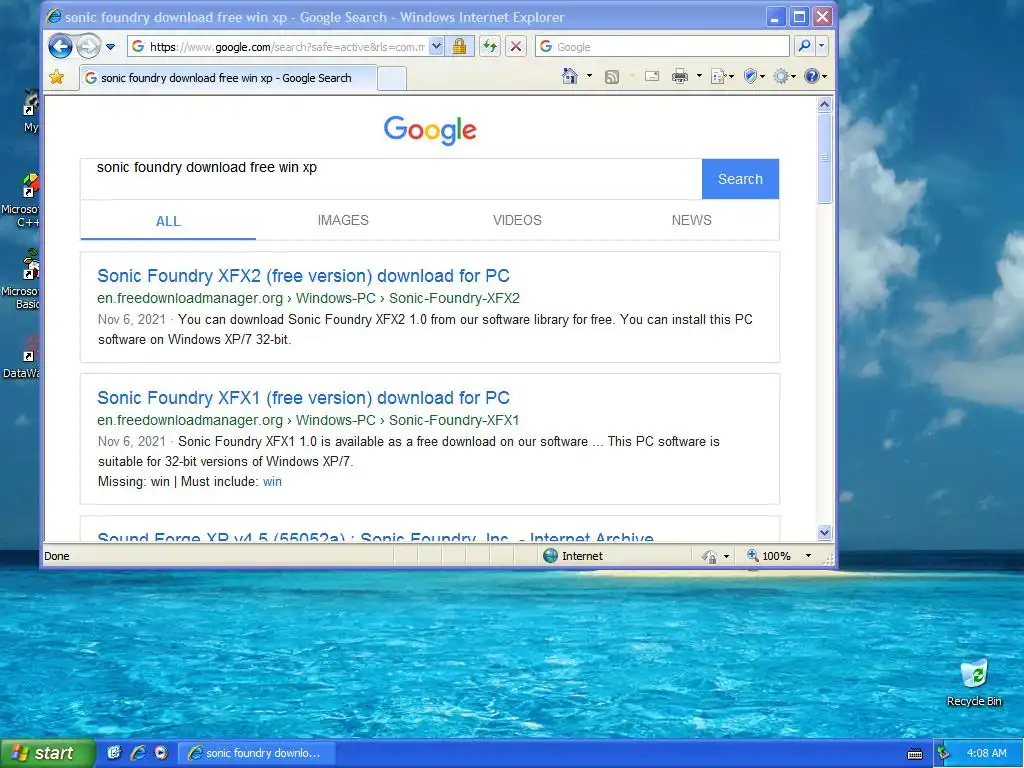Screen dimensions: 1024x768
Task: Expand the Home button dropdown arrow
Action: click(589, 76)
